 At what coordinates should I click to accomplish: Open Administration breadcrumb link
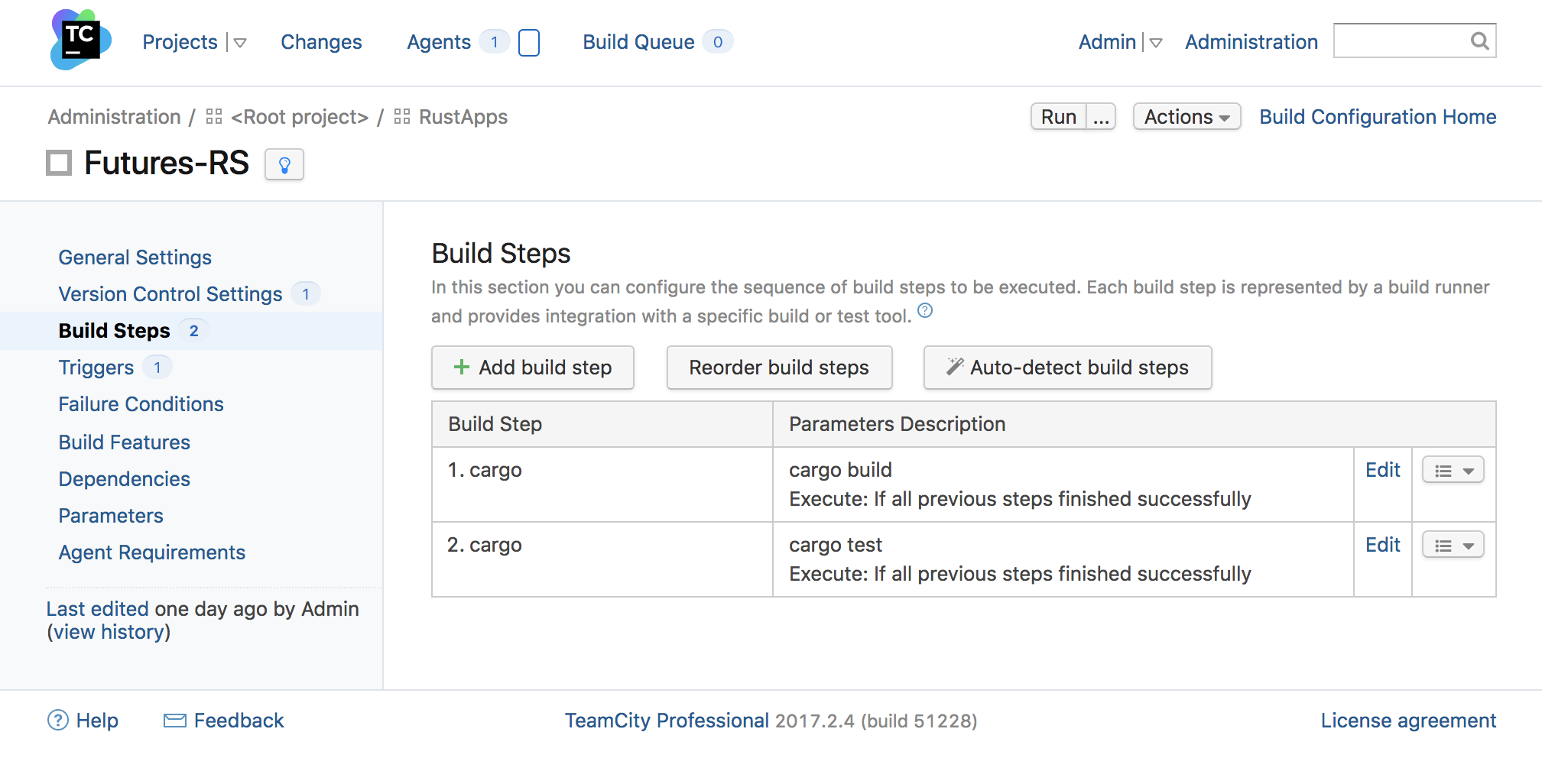click(115, 117)
